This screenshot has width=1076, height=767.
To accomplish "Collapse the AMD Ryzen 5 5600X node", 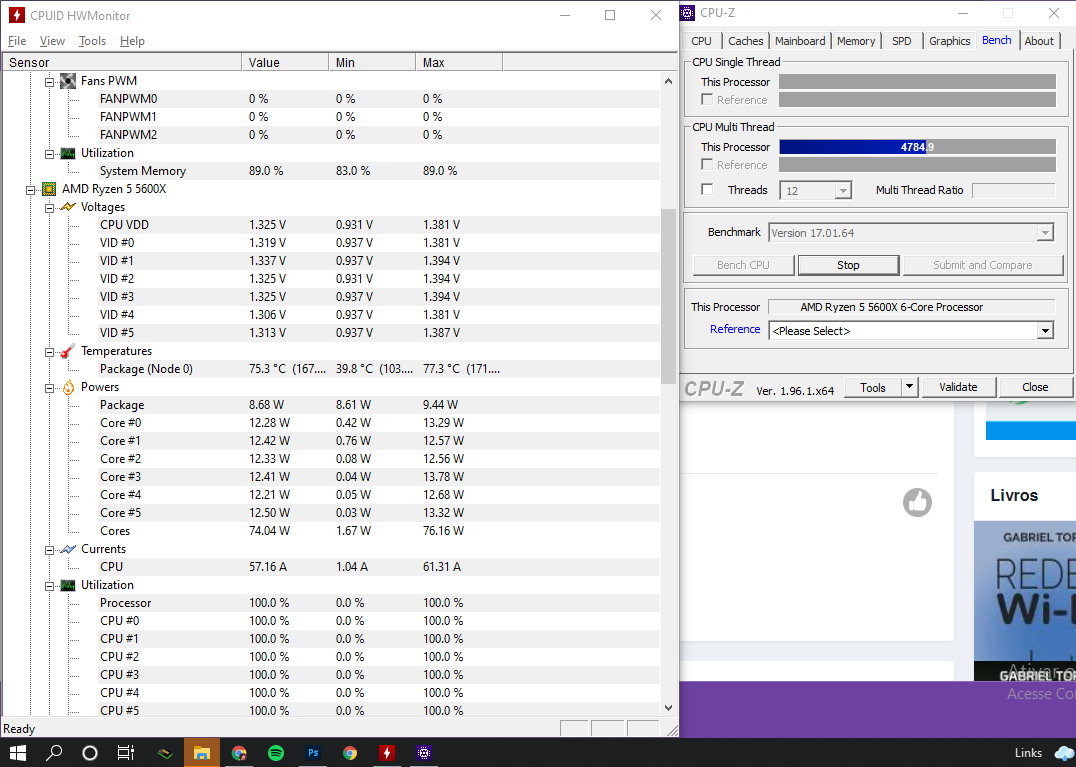I will point(30,190).
